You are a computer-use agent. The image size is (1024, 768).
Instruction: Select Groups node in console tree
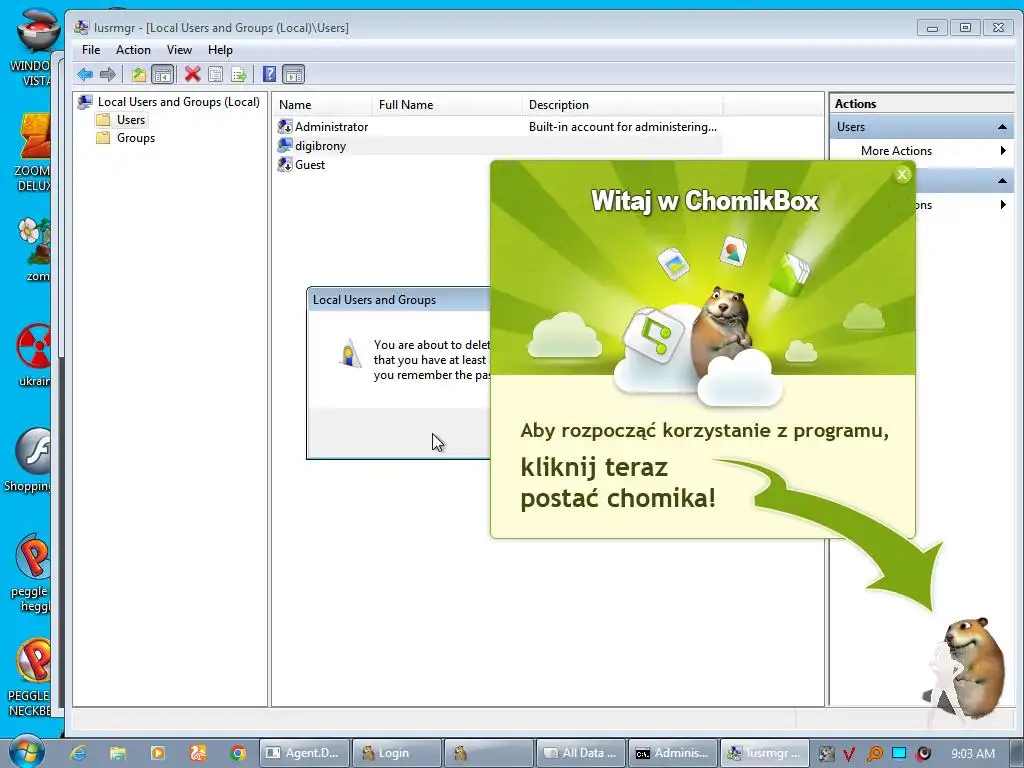[136, 138]
